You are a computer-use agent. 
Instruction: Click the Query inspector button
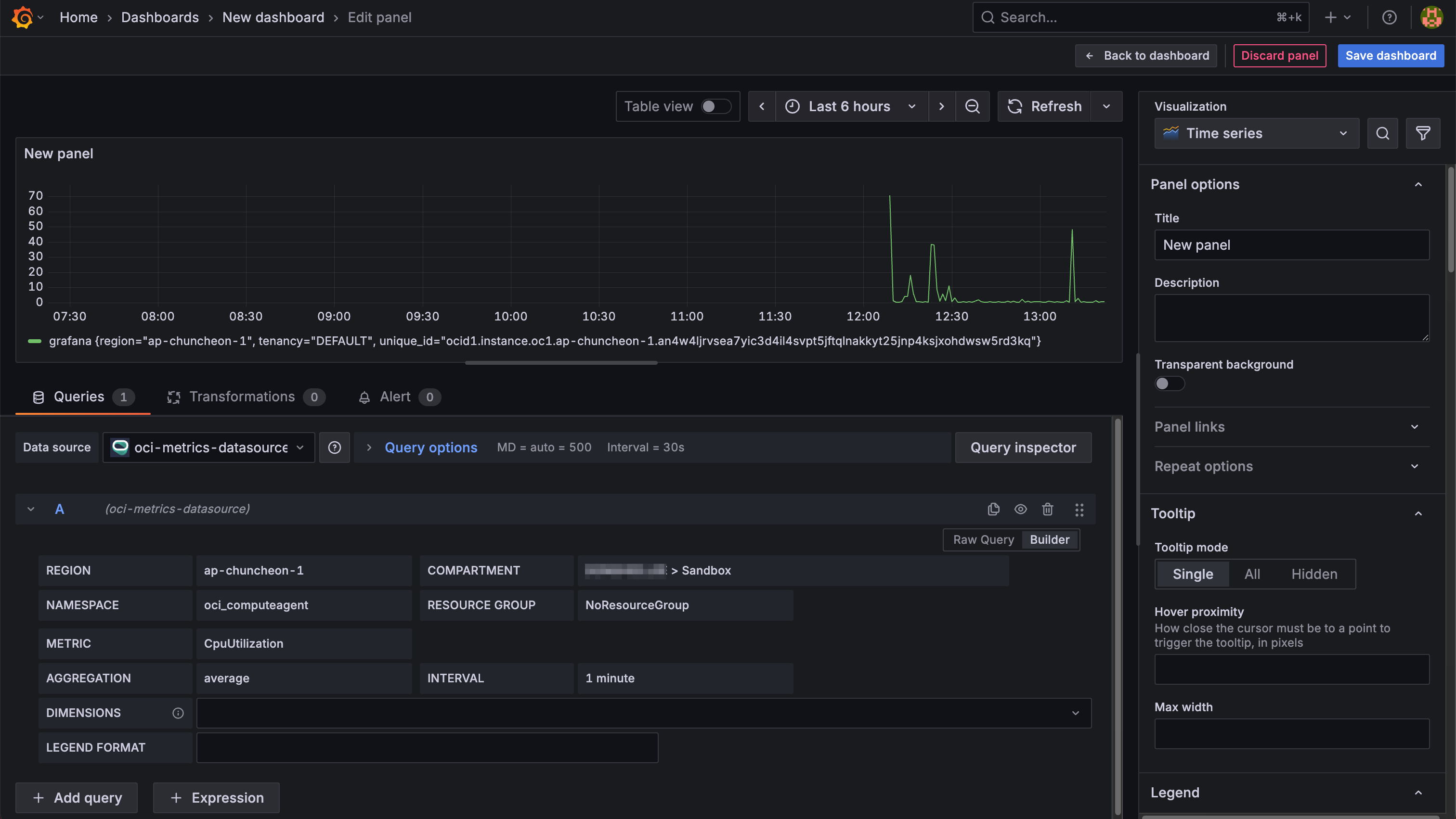click(1023, 448)
